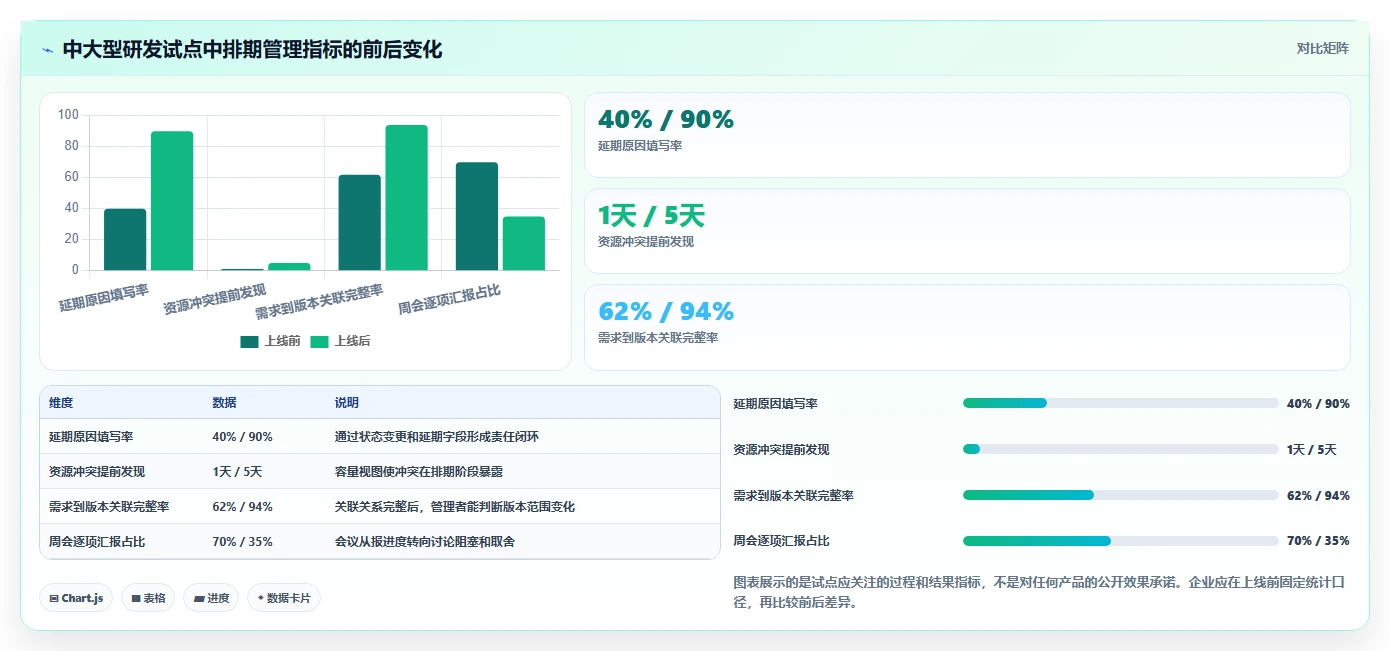Click the chart y-axis value 100

coord(68,115)
